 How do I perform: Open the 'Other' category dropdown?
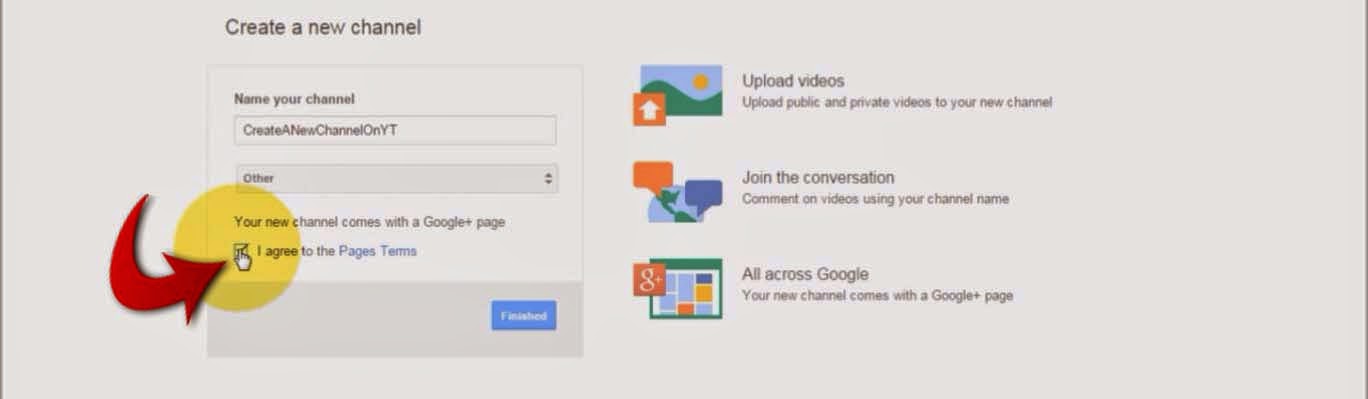tap(397, 178)
